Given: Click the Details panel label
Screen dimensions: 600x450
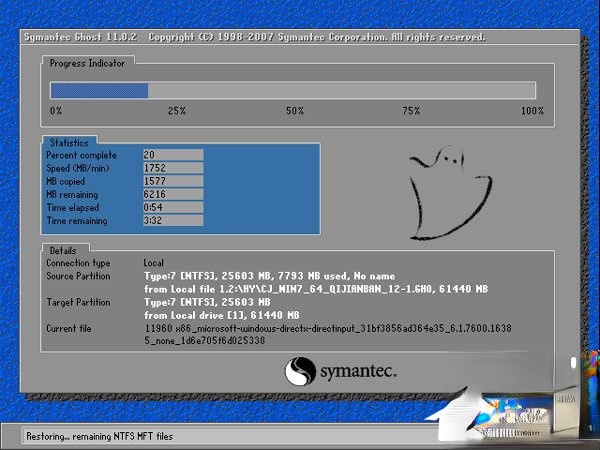Looking at the screenshot, I should [x=63, y=250].
